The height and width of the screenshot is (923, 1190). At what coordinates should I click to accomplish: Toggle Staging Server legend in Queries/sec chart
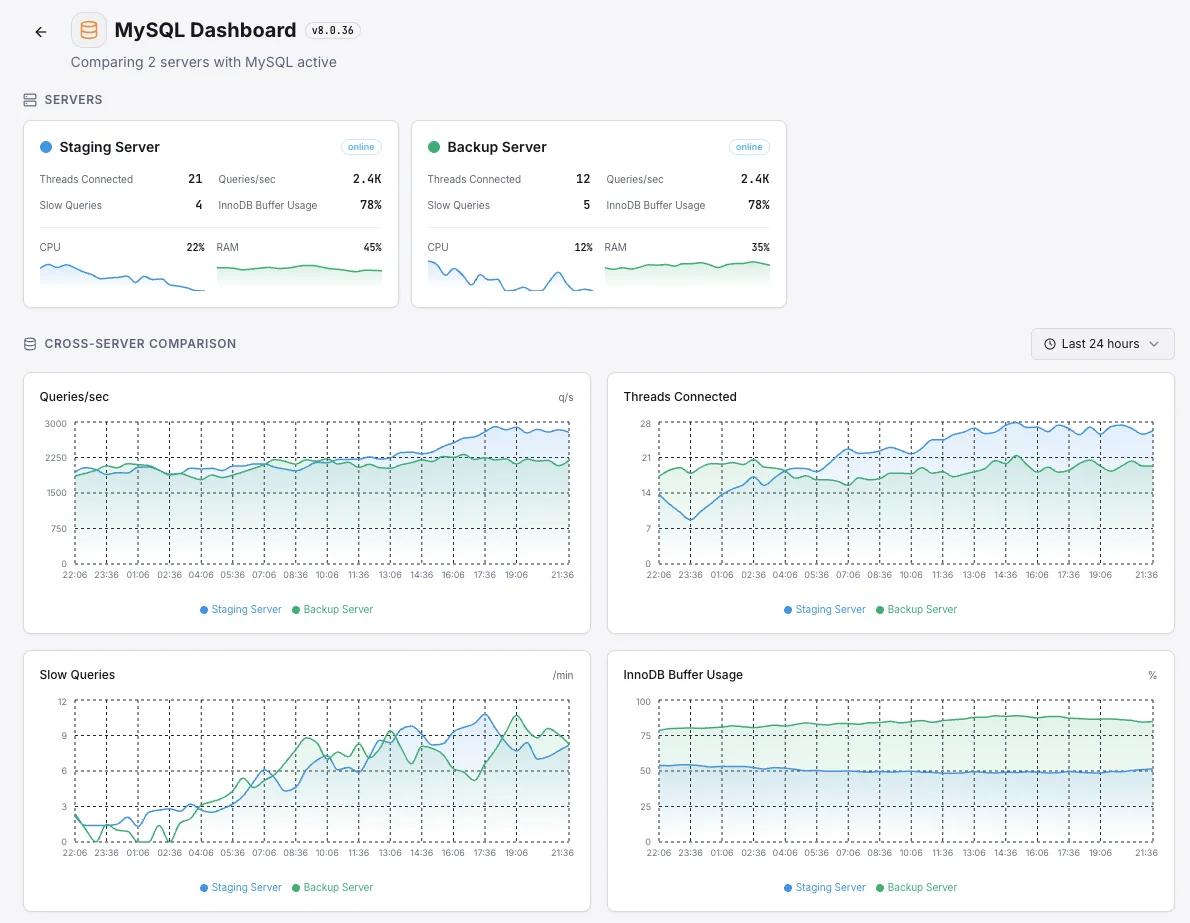point(241,610)
